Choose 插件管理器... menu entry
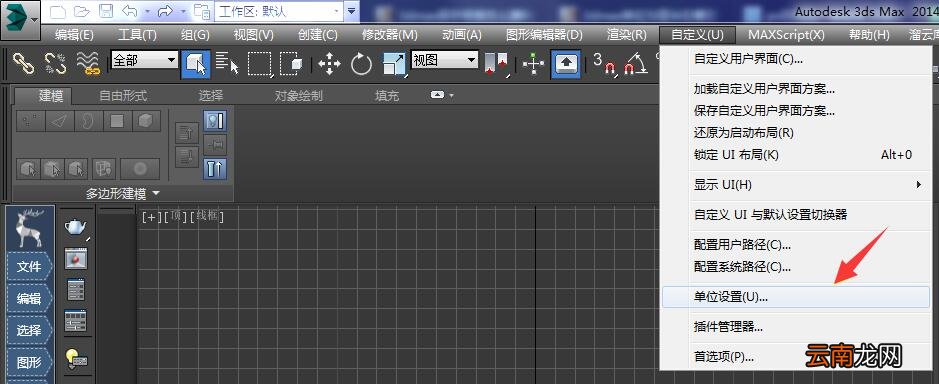939x384 pixels. pyautogui.click(x=796, y=327)
